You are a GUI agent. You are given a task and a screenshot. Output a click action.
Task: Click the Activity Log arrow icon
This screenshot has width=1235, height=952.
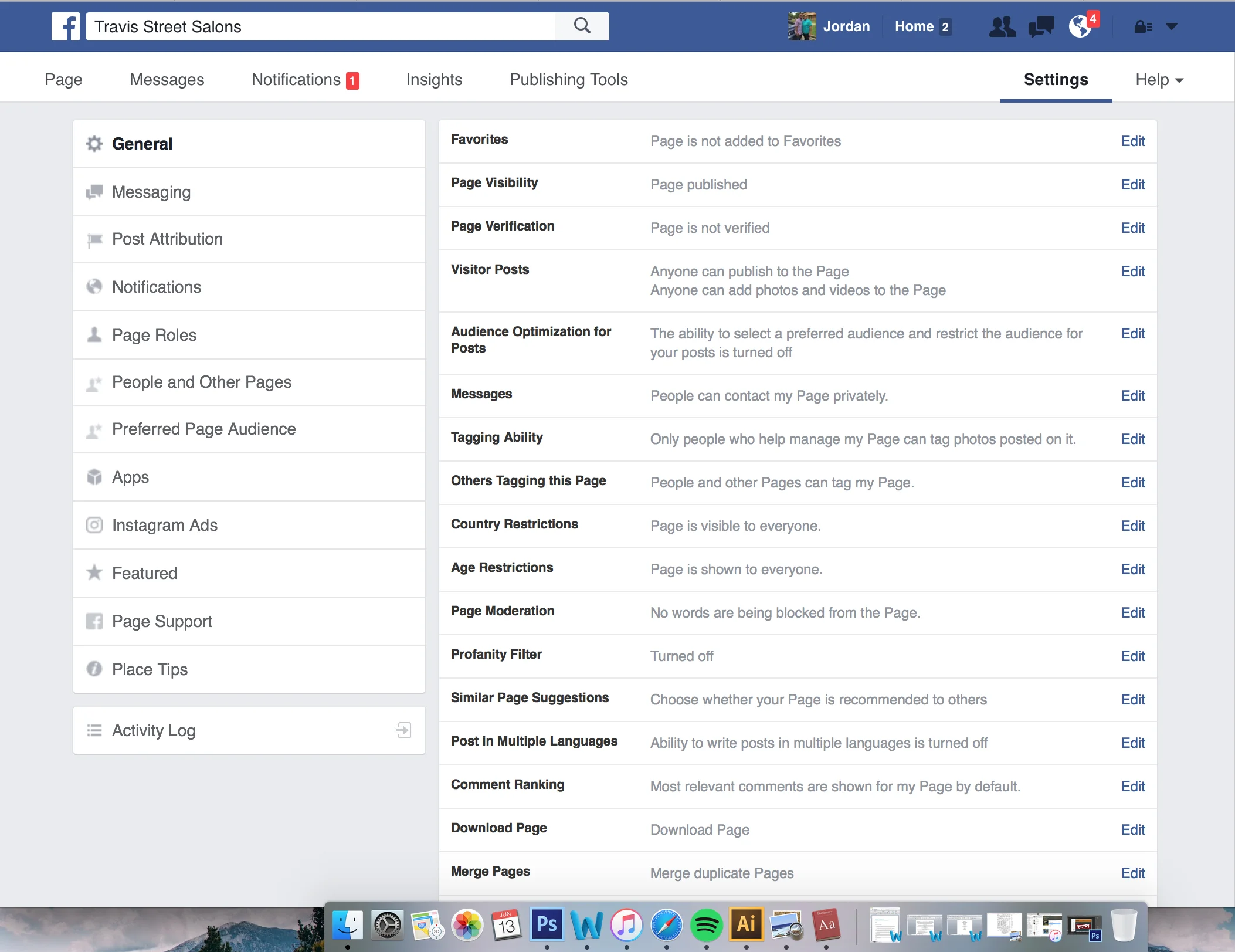pos(403,730)
